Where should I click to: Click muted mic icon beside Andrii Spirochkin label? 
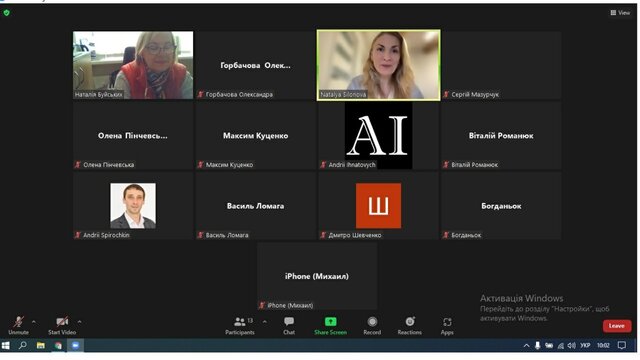[78, 235]
